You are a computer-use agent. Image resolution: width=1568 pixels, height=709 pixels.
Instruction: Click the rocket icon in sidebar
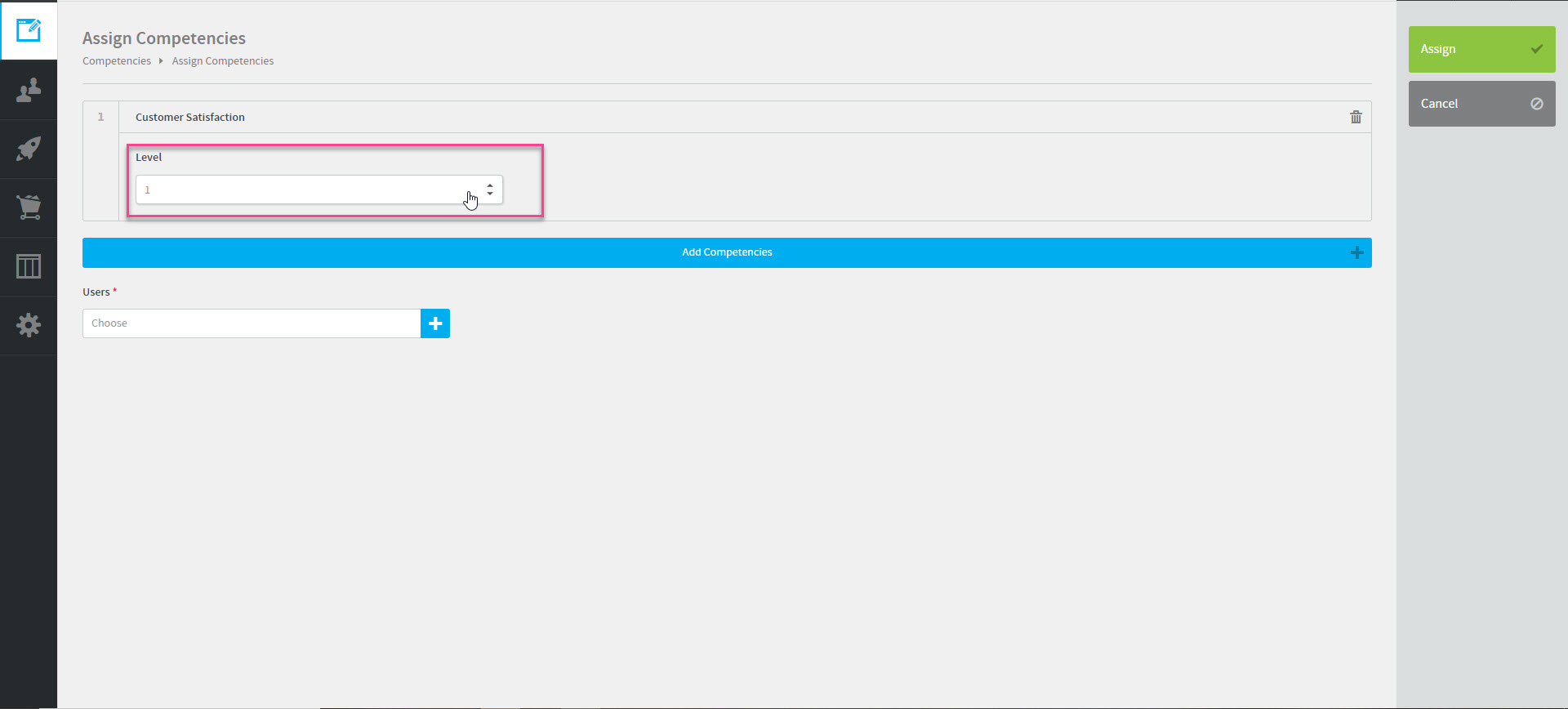tap(29, 149)
